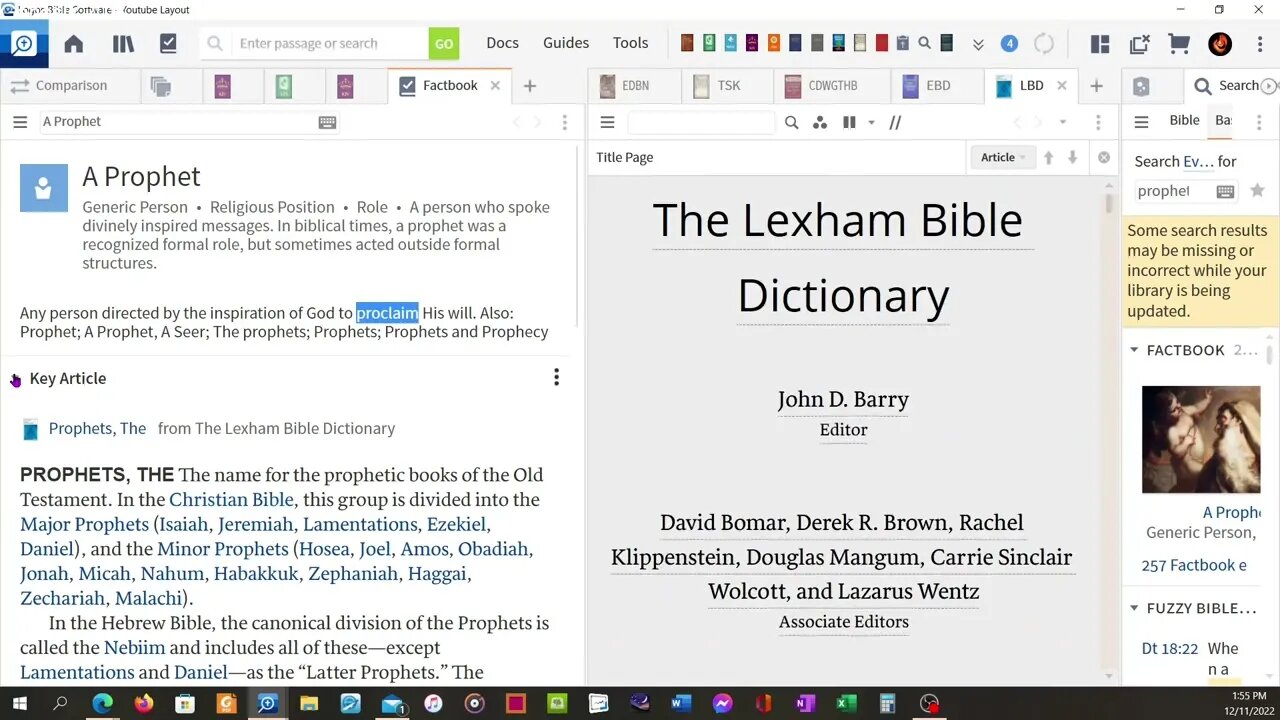Expand the shortcuts overflow double-chevron
Screen dimensions: 1280x720
(978, 44)
